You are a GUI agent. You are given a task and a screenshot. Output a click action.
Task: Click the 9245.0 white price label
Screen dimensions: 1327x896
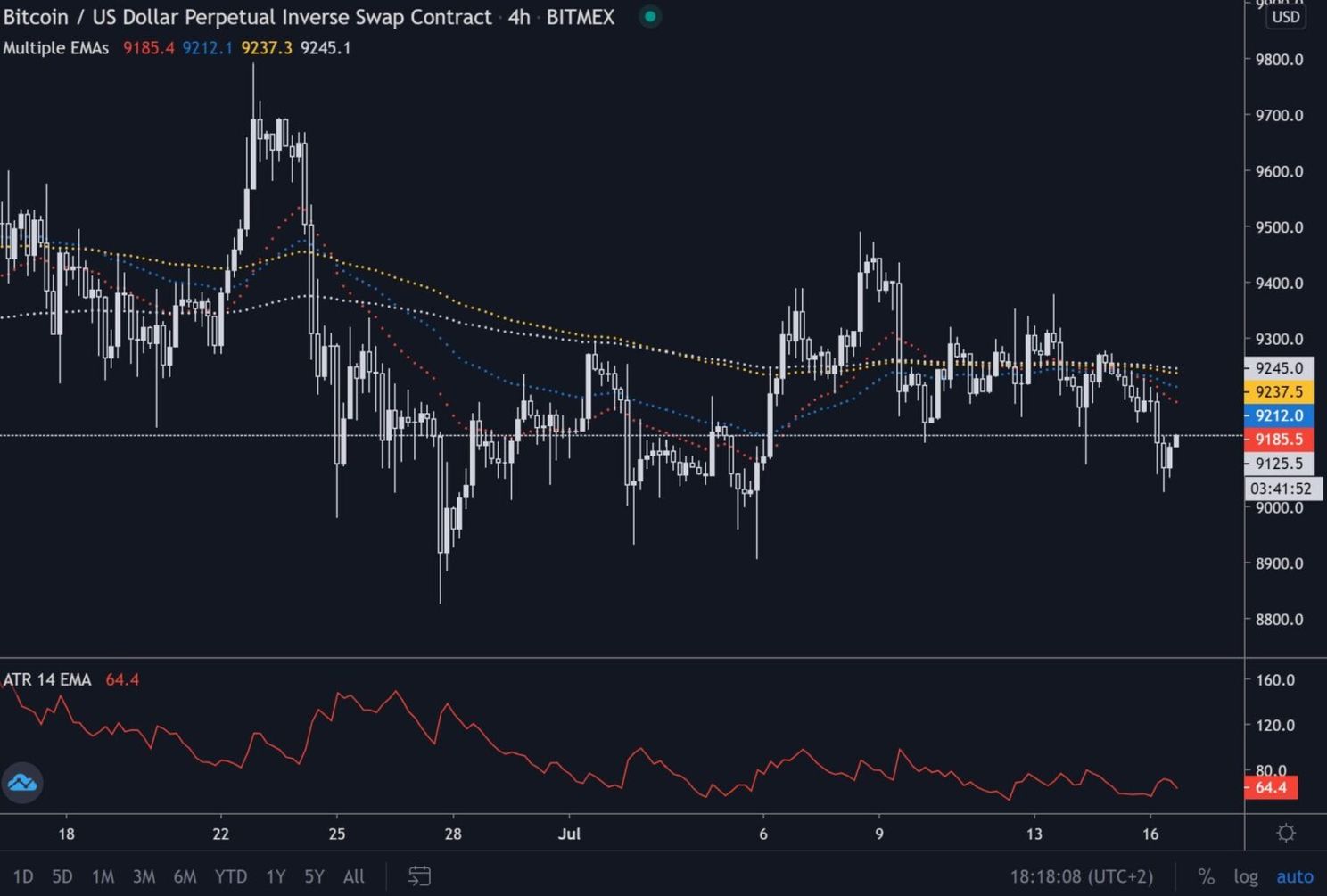click(1279, 368)
